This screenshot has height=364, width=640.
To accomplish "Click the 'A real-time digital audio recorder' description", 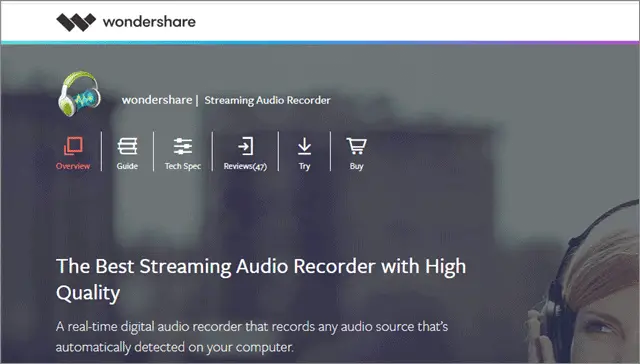I will pyautogui.click(x=252, y=337).
